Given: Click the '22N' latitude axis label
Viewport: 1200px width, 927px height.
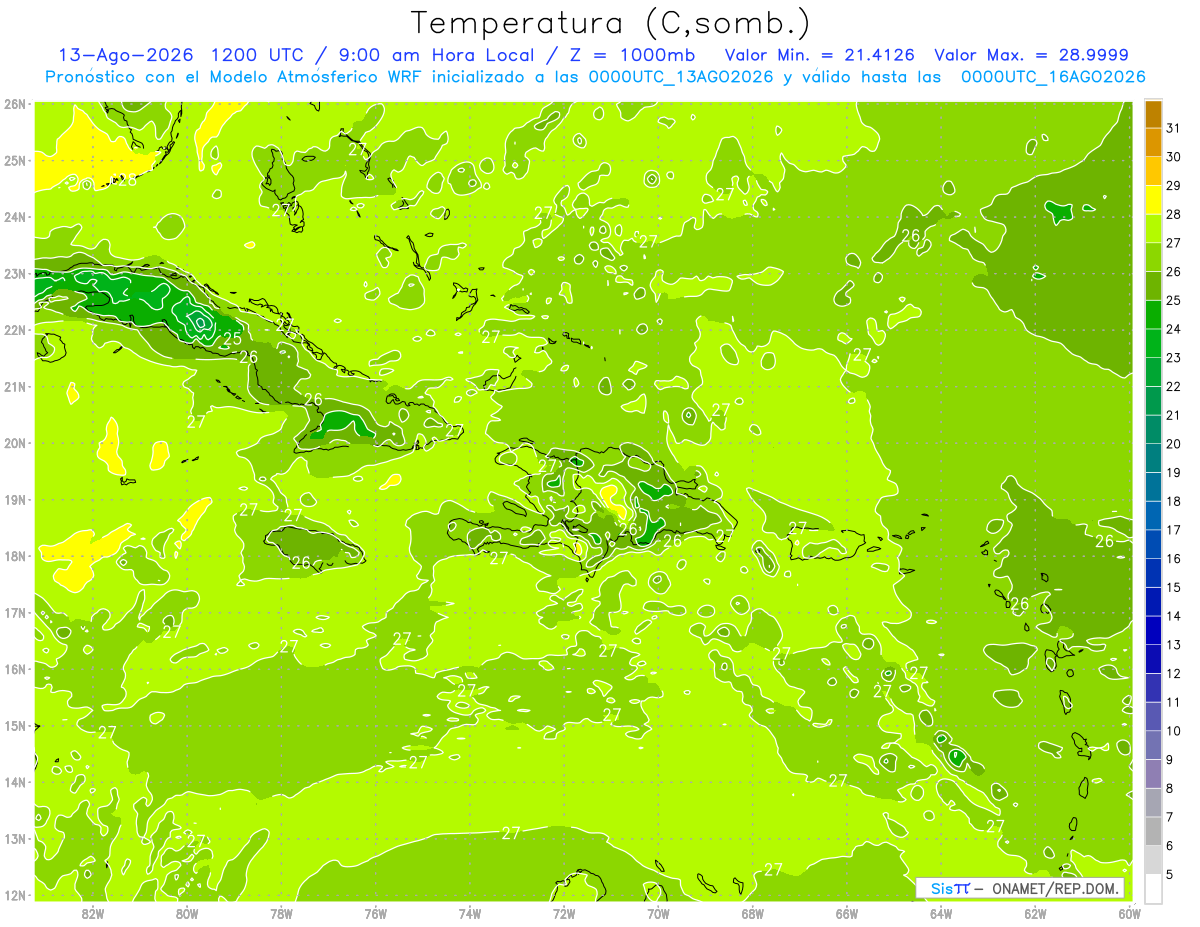Looking at the screenshot, I should click(x=15, y=330).
